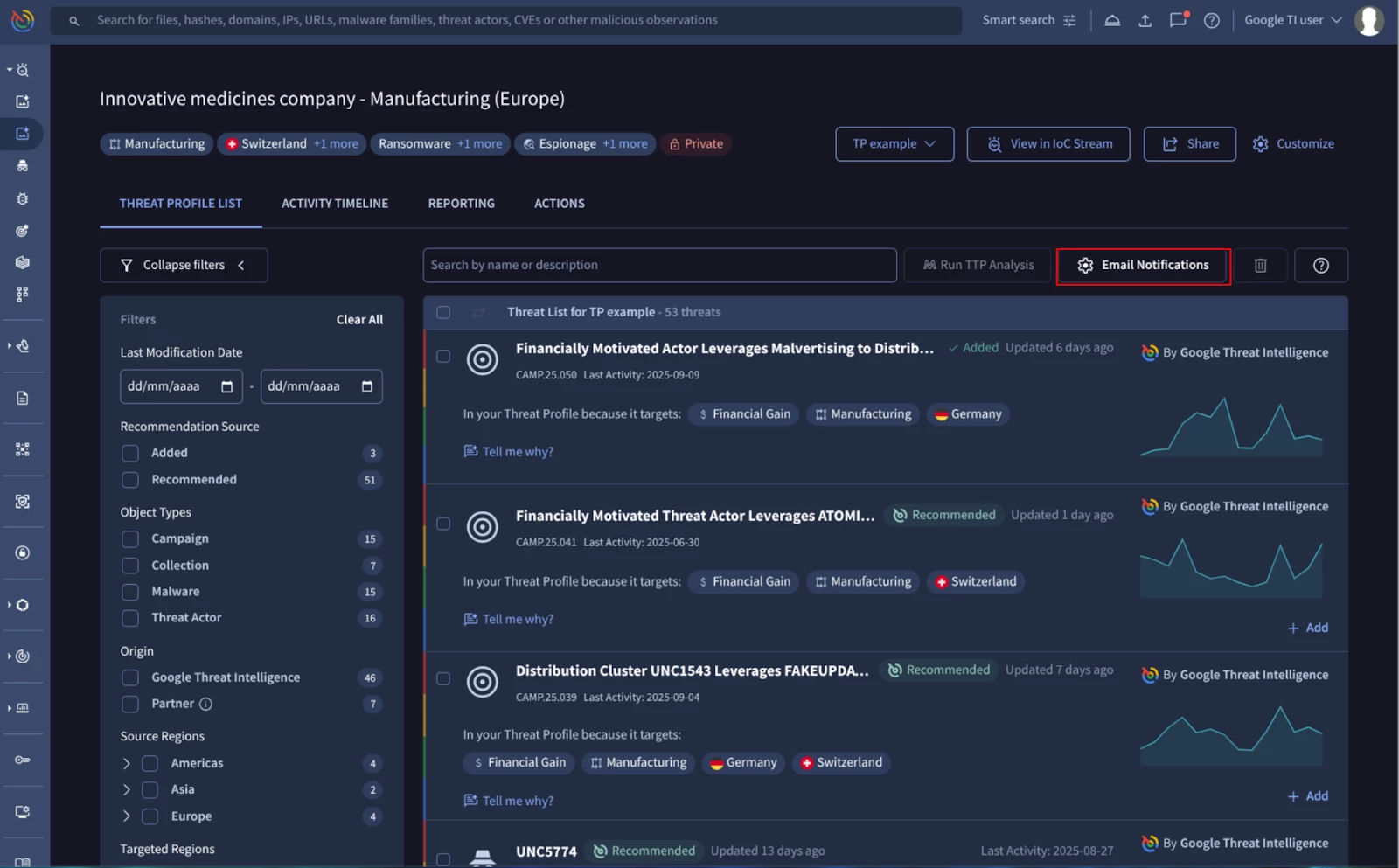
Task: Check the Google Threat Intelligence origin box
Action: 130,677
